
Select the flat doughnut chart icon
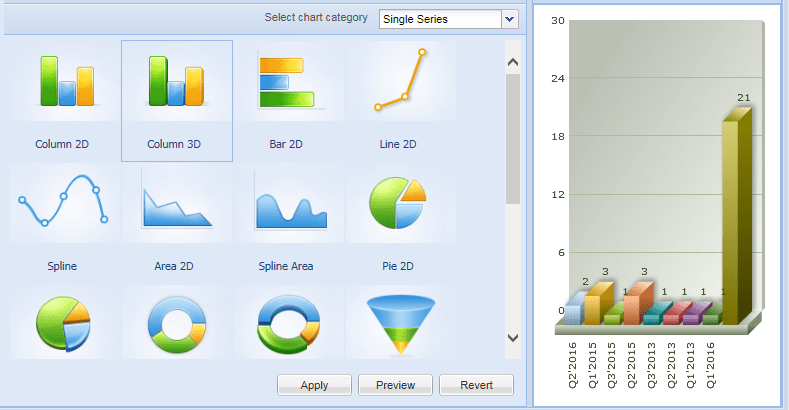(177, 323)
